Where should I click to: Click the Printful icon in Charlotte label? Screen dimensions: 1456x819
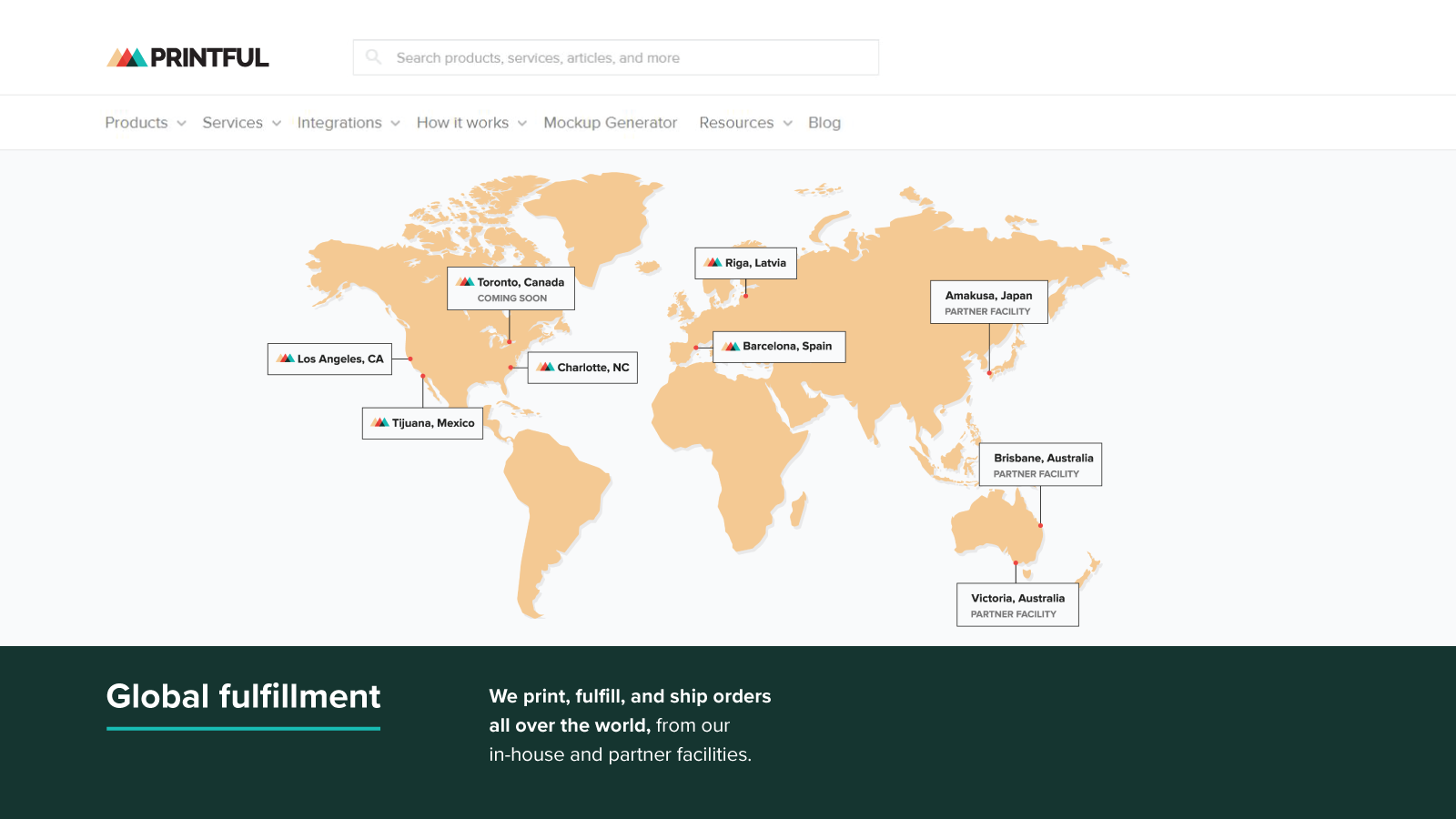pos(546,367)
